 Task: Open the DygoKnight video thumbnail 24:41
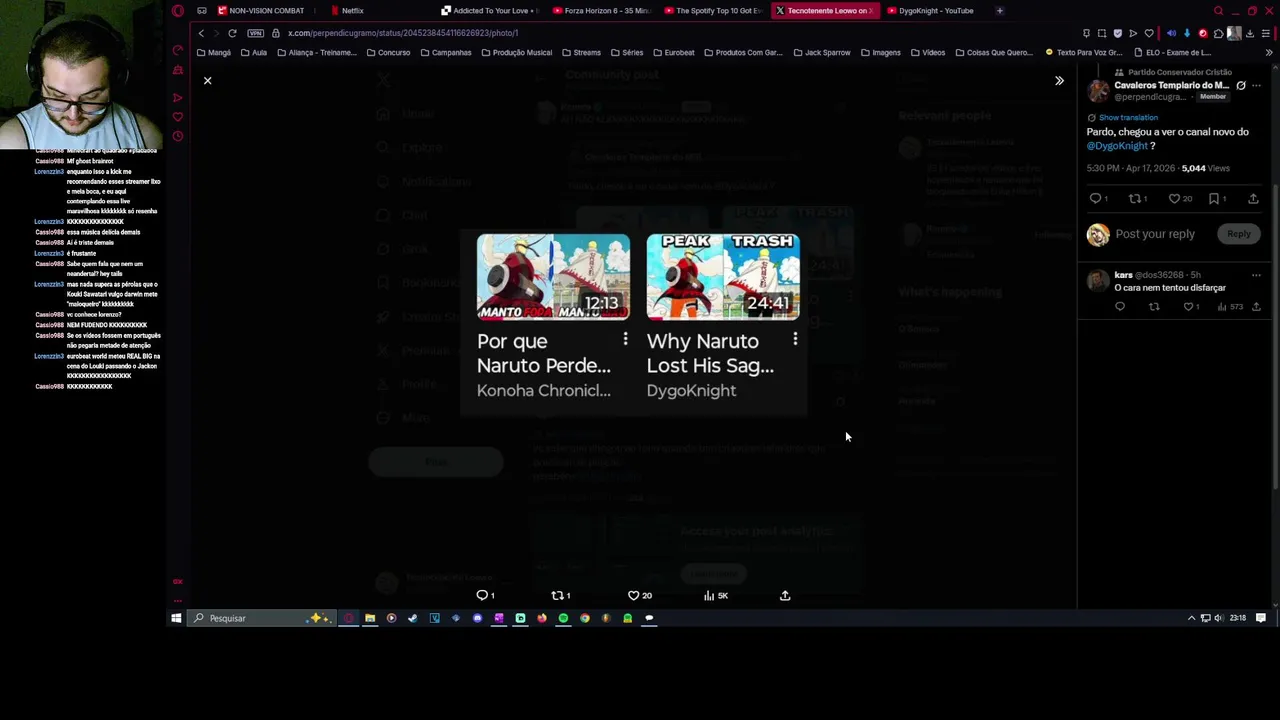[x=723, y=277]
